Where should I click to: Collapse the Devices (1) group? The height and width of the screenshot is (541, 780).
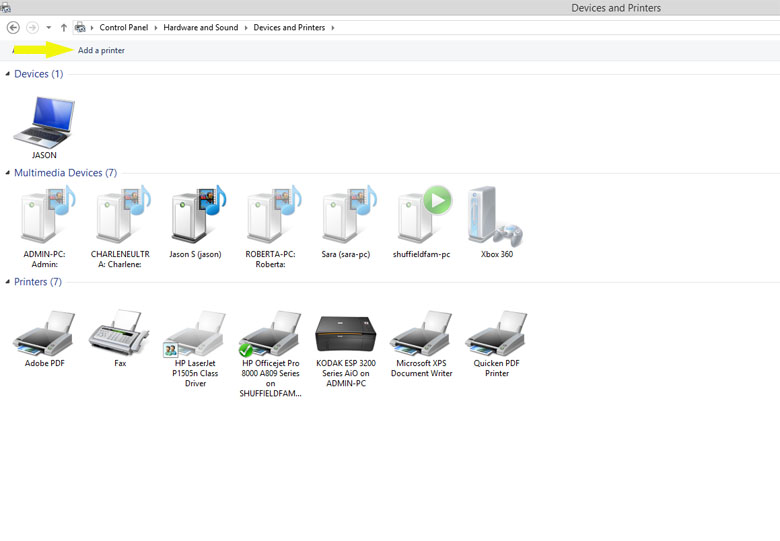pos(8,74)
